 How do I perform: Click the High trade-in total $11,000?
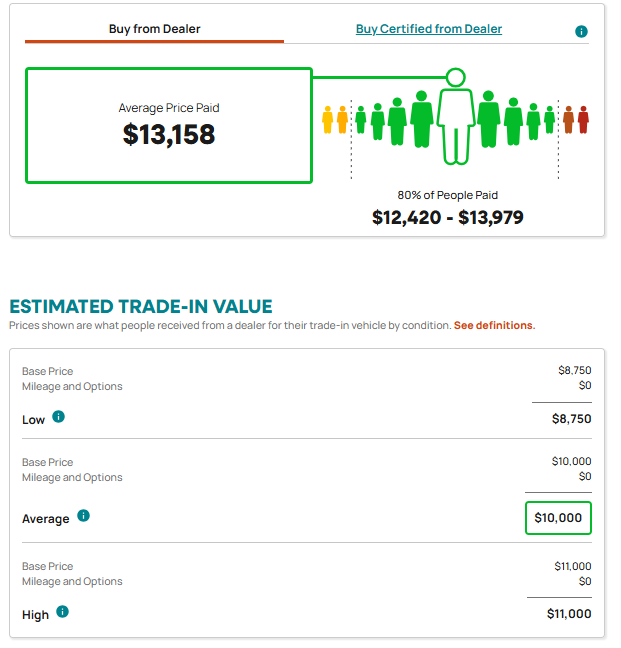[x=569, y=614]
